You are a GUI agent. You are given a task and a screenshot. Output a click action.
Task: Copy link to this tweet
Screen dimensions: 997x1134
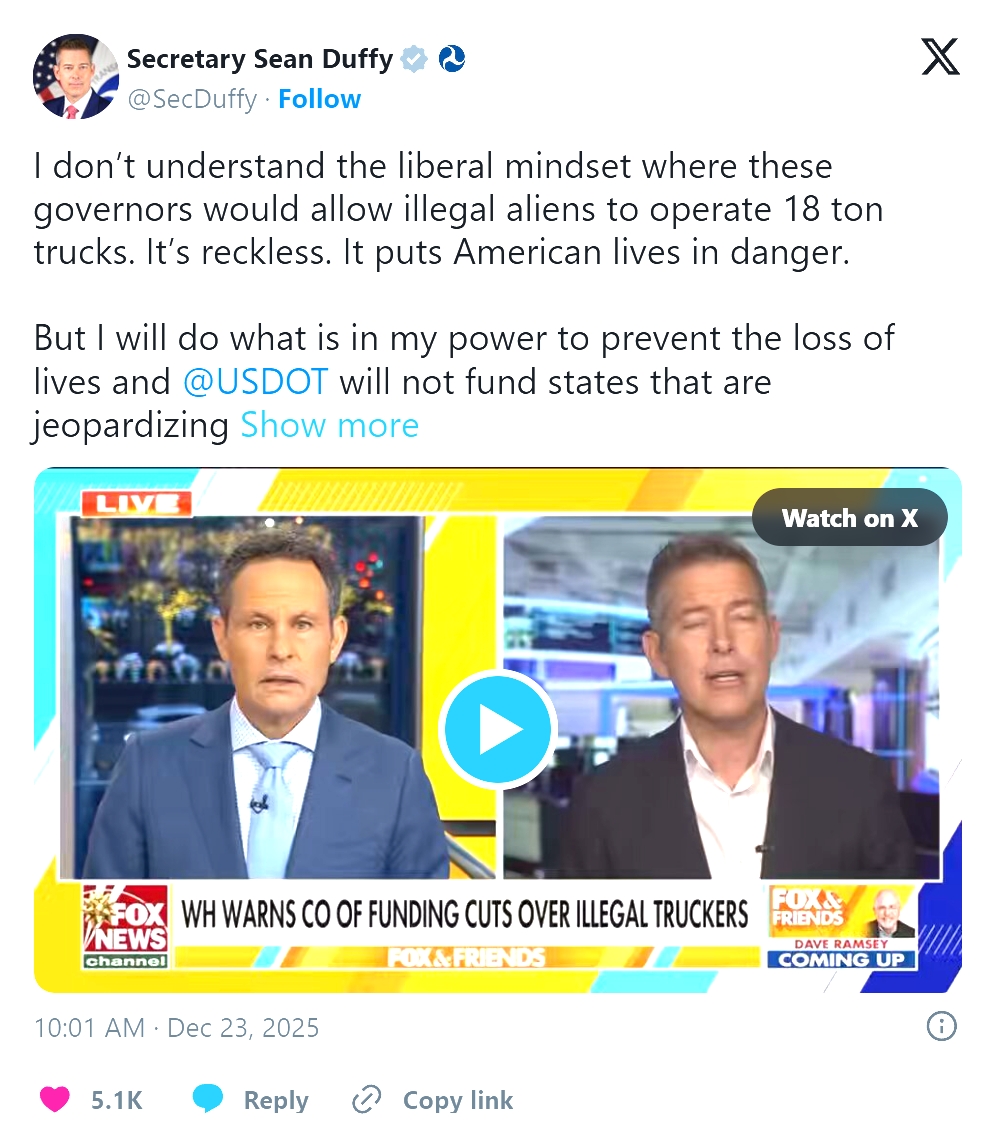point(458,1100)
